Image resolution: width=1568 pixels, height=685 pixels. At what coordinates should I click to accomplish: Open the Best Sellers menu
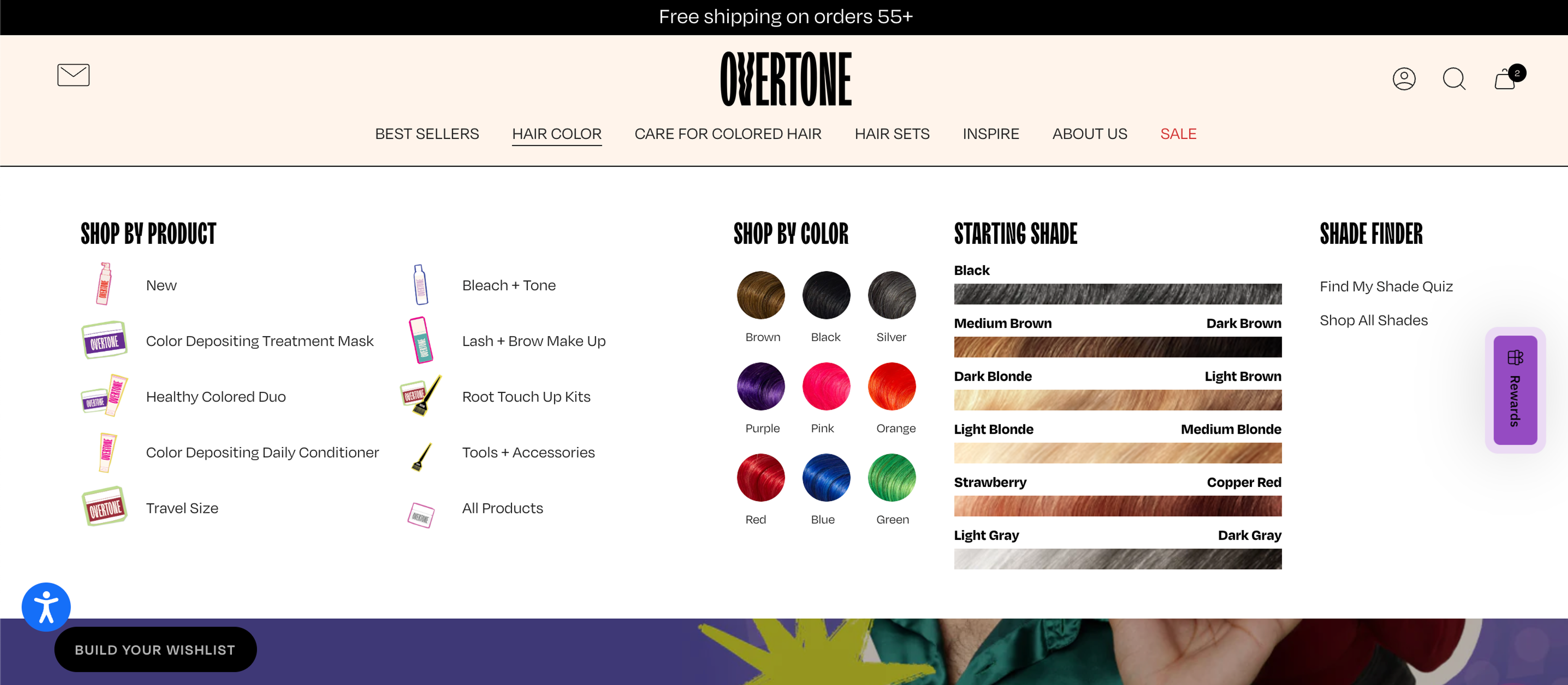[x=427, y=133]
